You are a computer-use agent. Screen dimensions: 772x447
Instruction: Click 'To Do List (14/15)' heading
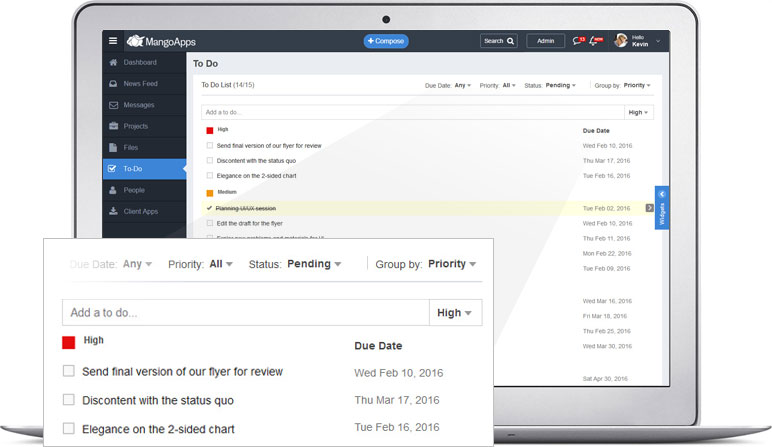[228, 85]
